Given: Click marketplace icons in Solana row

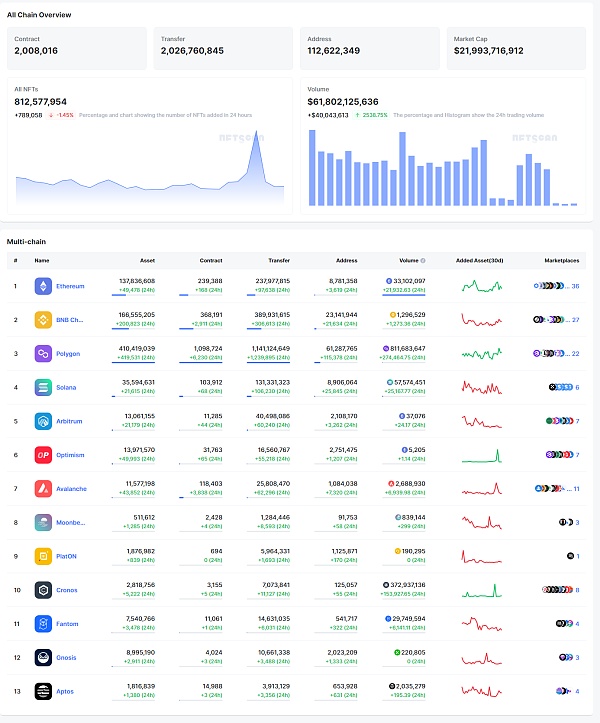Looking at the screenshot, I should [561, 387].
